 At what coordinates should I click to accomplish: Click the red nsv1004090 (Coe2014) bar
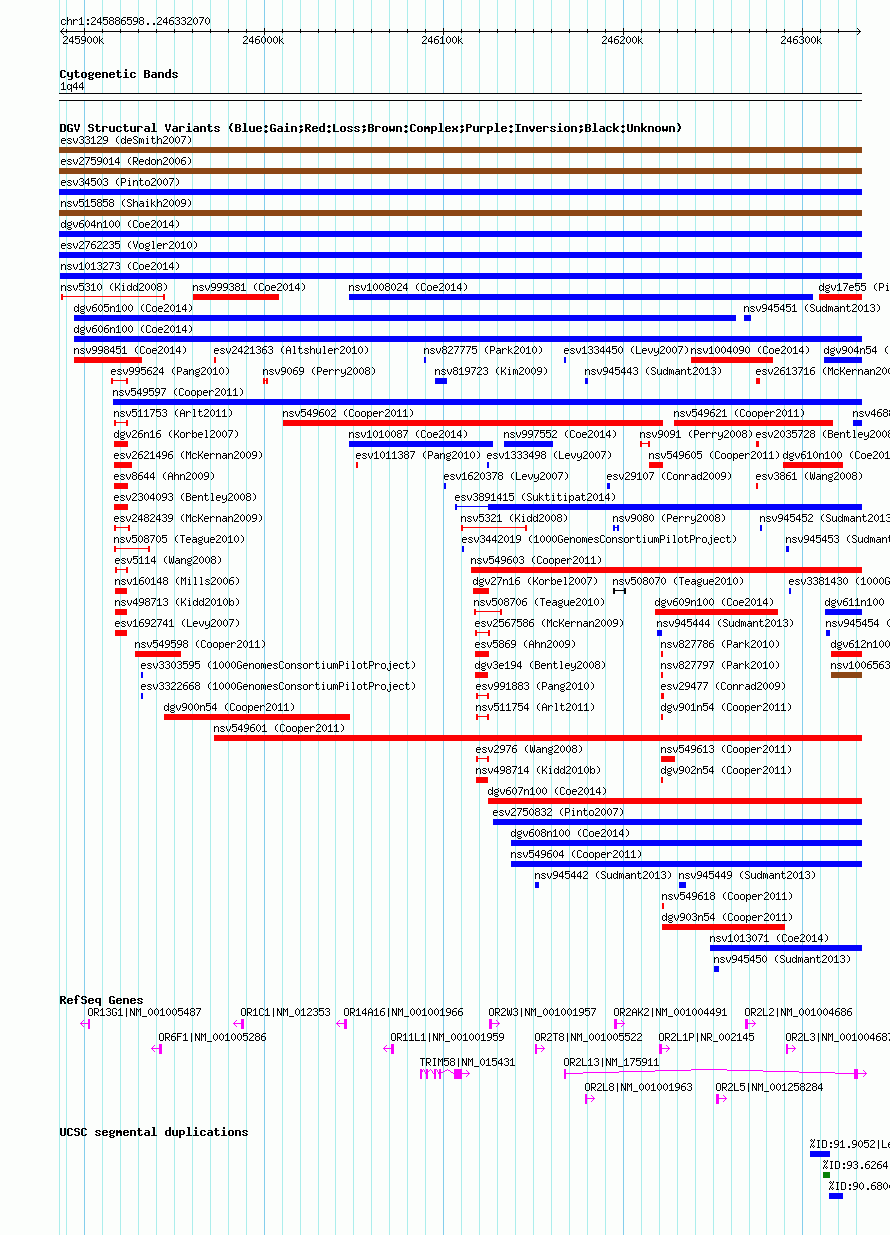coord(732,360)
